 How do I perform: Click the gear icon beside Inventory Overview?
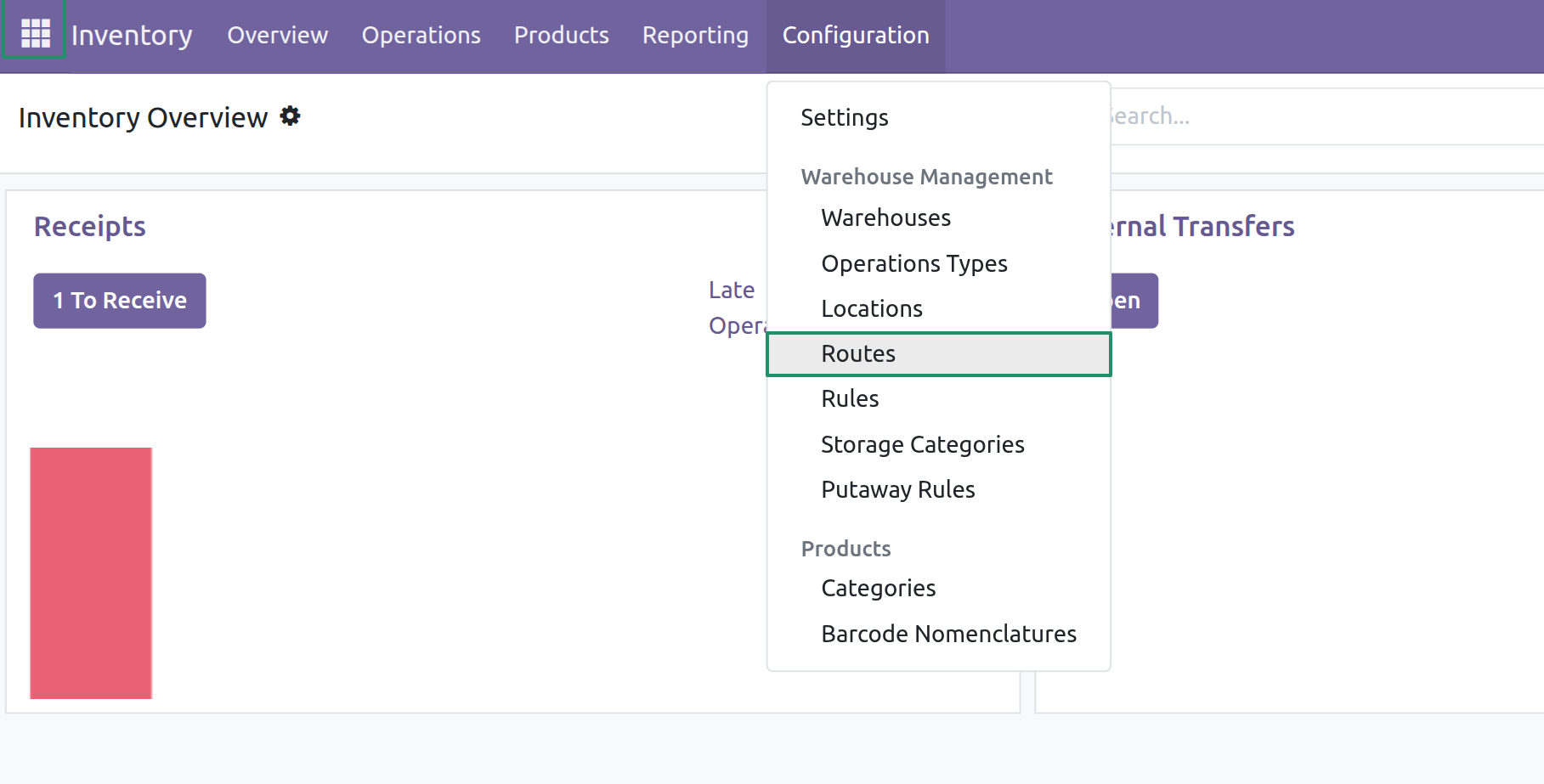[x=291, y=116]
